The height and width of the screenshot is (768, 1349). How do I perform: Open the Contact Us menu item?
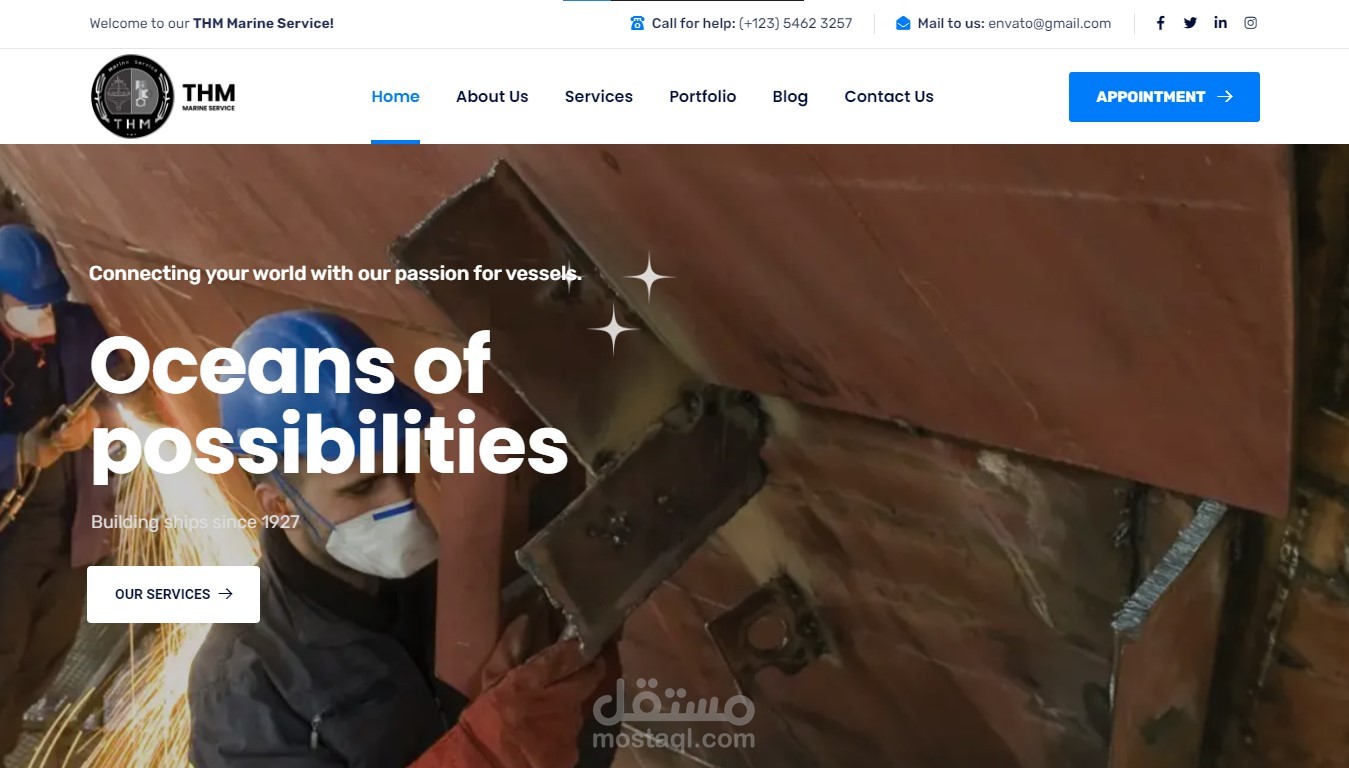click(889, 97)
